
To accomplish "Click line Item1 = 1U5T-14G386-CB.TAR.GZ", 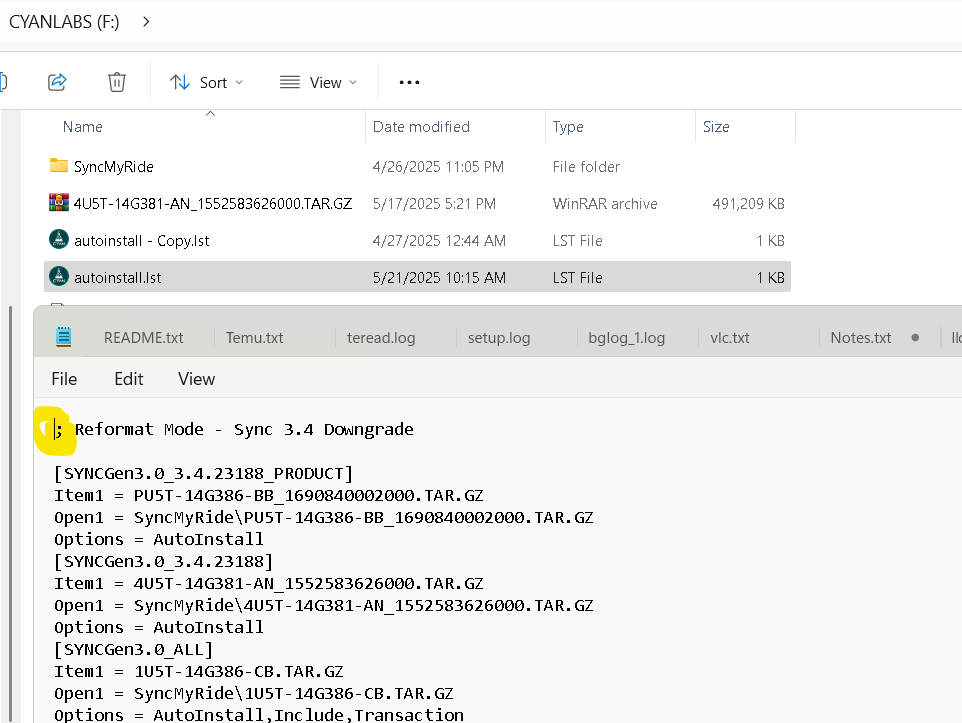I will pos(199,671).
